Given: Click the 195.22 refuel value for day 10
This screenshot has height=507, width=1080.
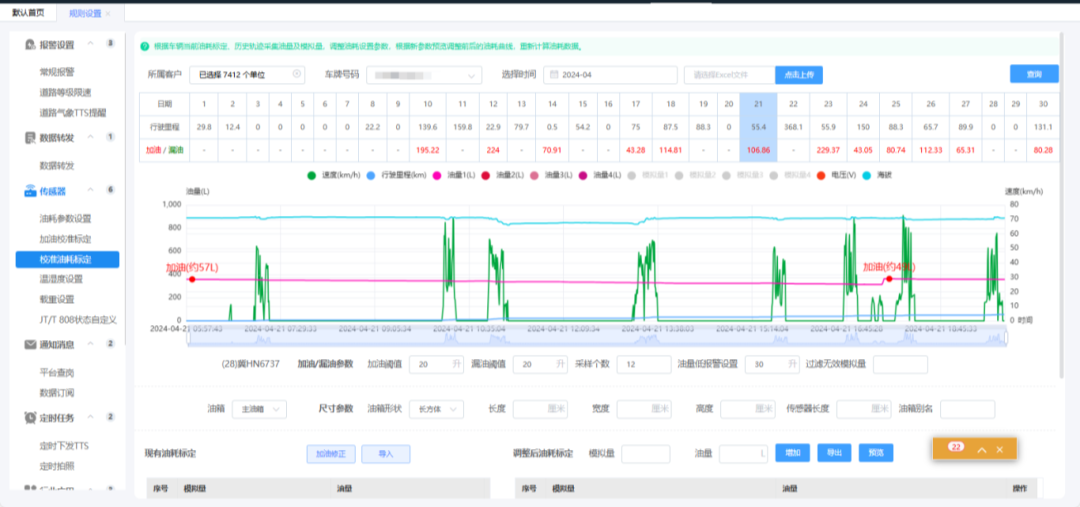Looking at the screenshot, I should tap(428, 149).
